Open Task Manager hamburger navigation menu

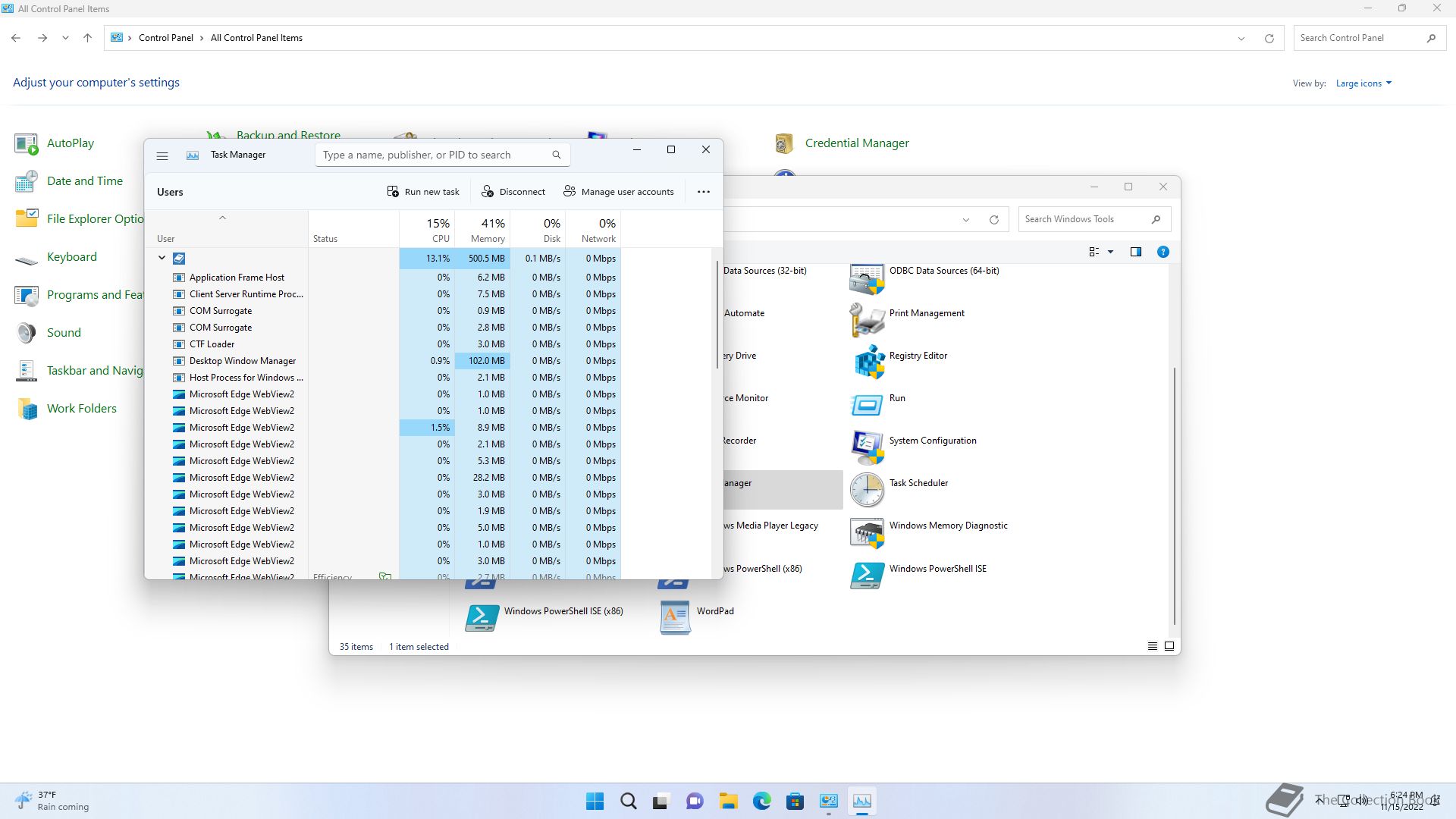(x=162, y=155)
